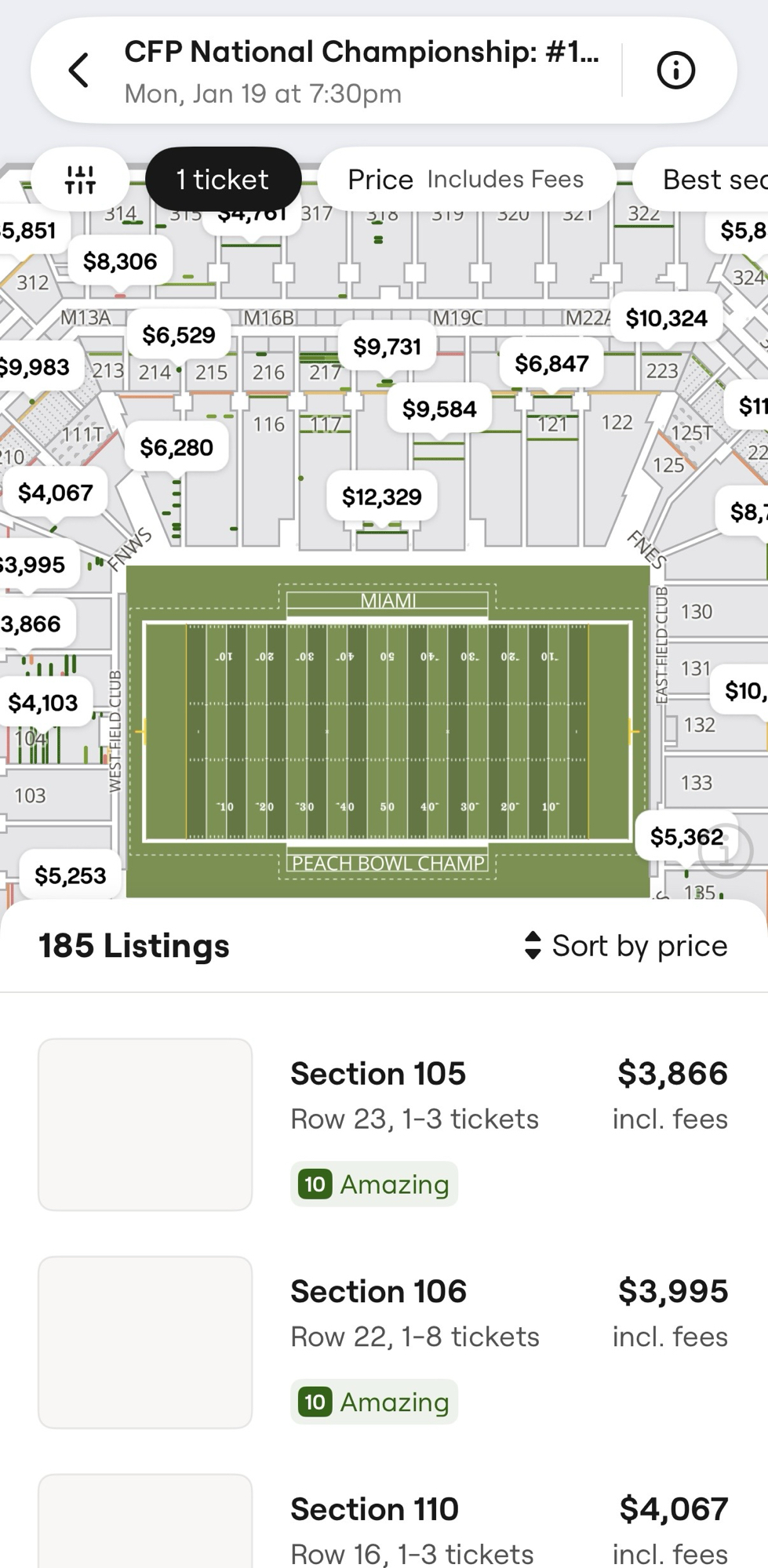Select the $8,306 price bubble
Screen dimensions: 768x1568
(120, 261)
